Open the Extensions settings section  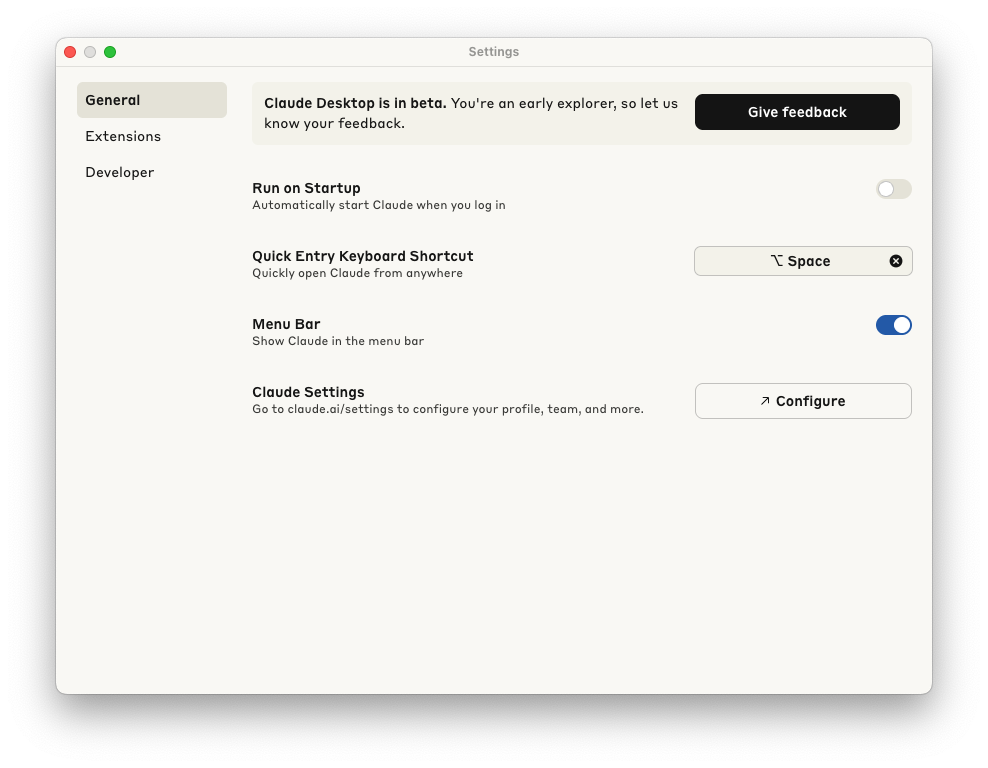click(123, 136)
